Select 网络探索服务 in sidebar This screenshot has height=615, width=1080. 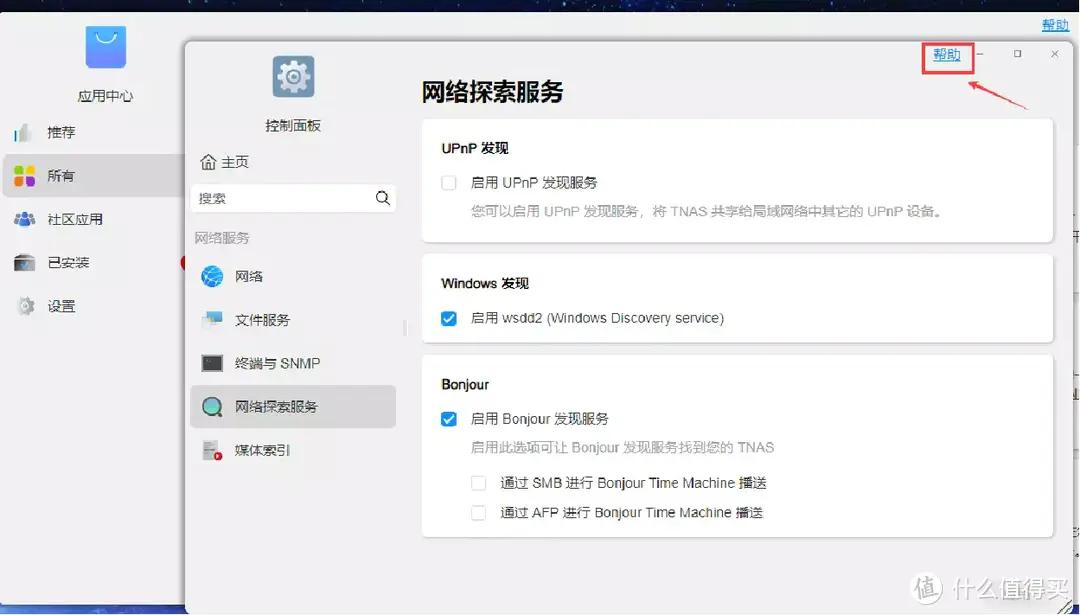click(x=293, y=406)
